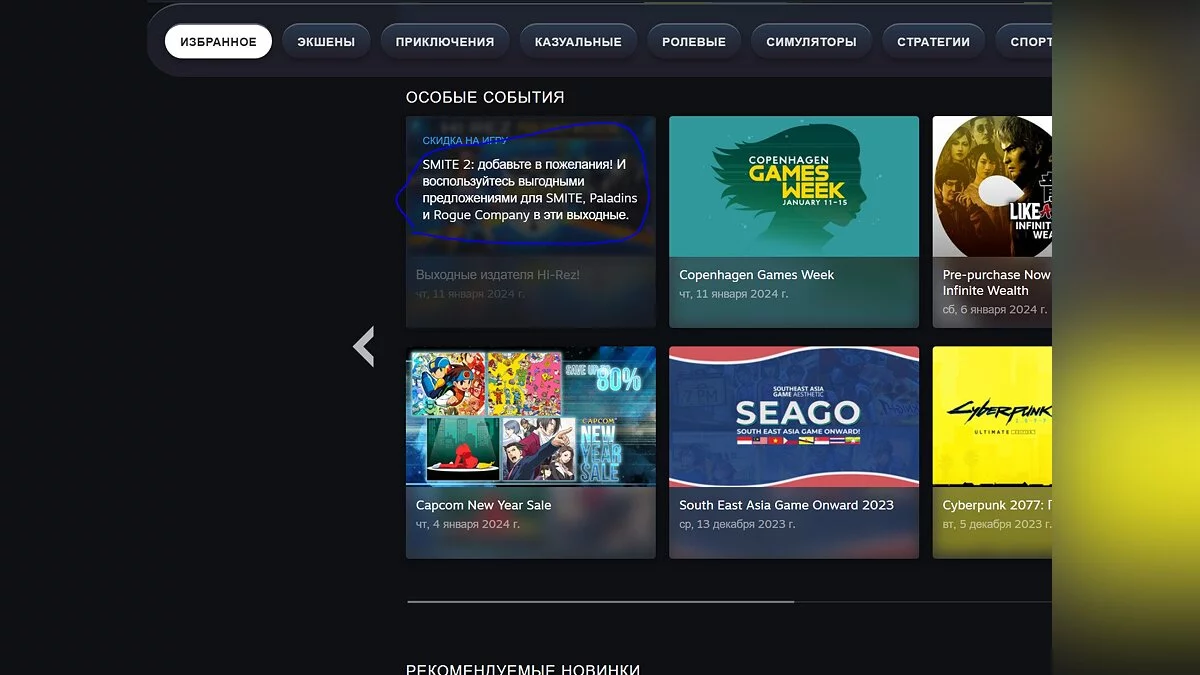Click the Скидка на игру label
Viewport: 1200px width, 675px height.
click(x=465, y=141)
